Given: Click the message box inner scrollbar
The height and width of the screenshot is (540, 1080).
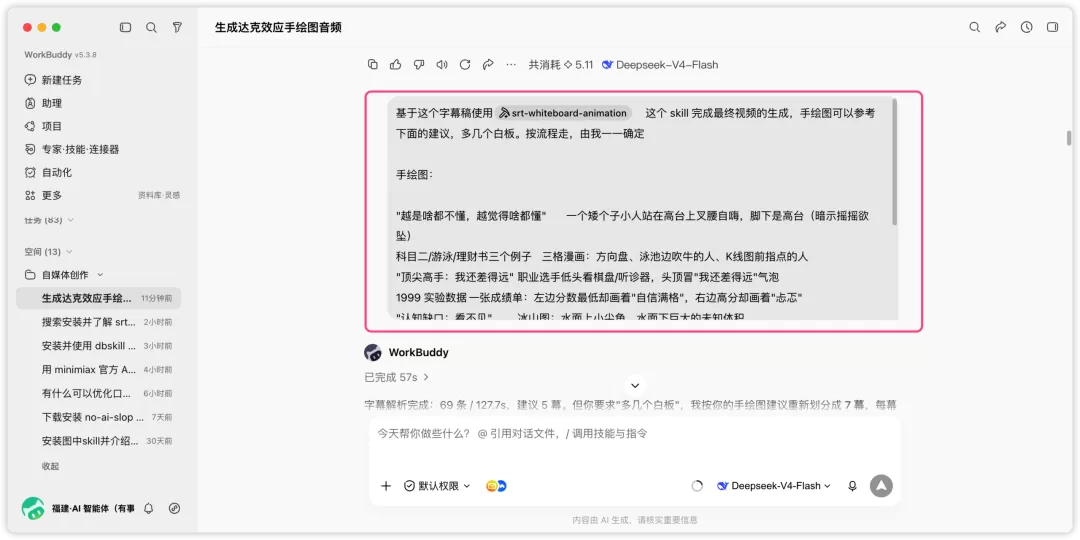Looking at the screenshot, I should tap(894, 162).
